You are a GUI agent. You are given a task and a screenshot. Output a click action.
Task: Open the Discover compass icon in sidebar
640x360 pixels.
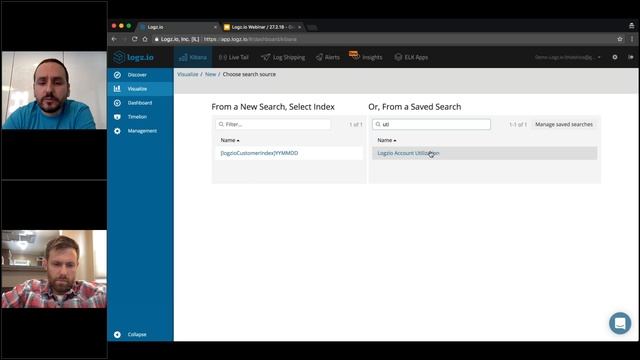point(118,75)
